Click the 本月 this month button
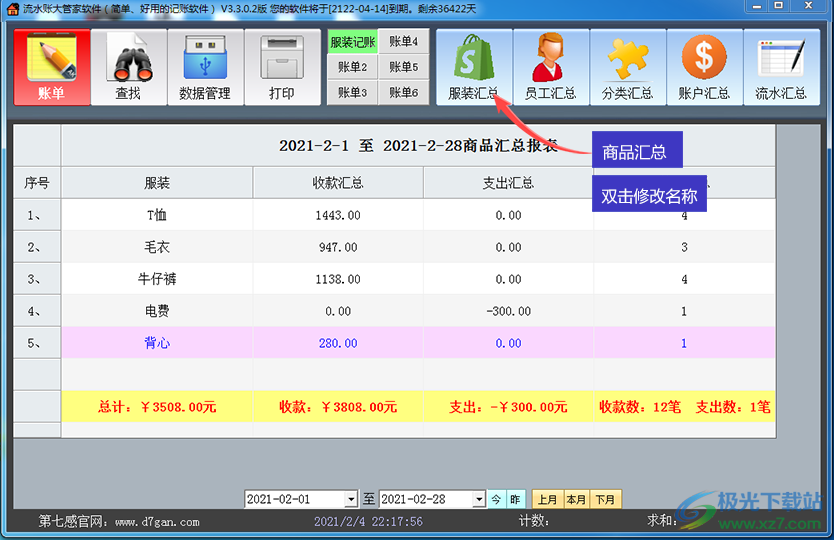834x540 pixels. pyautogui.click(x=576, y=499)
